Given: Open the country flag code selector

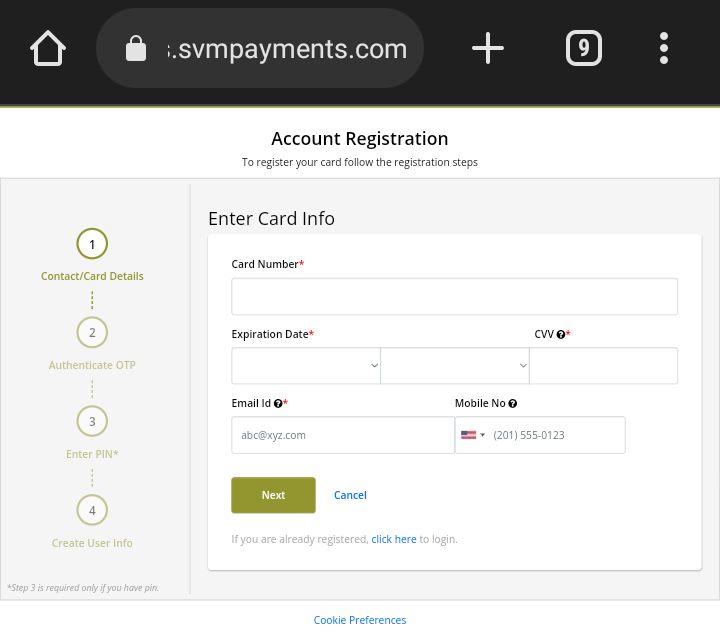Looking at the screenshot, I should (472, 435).
